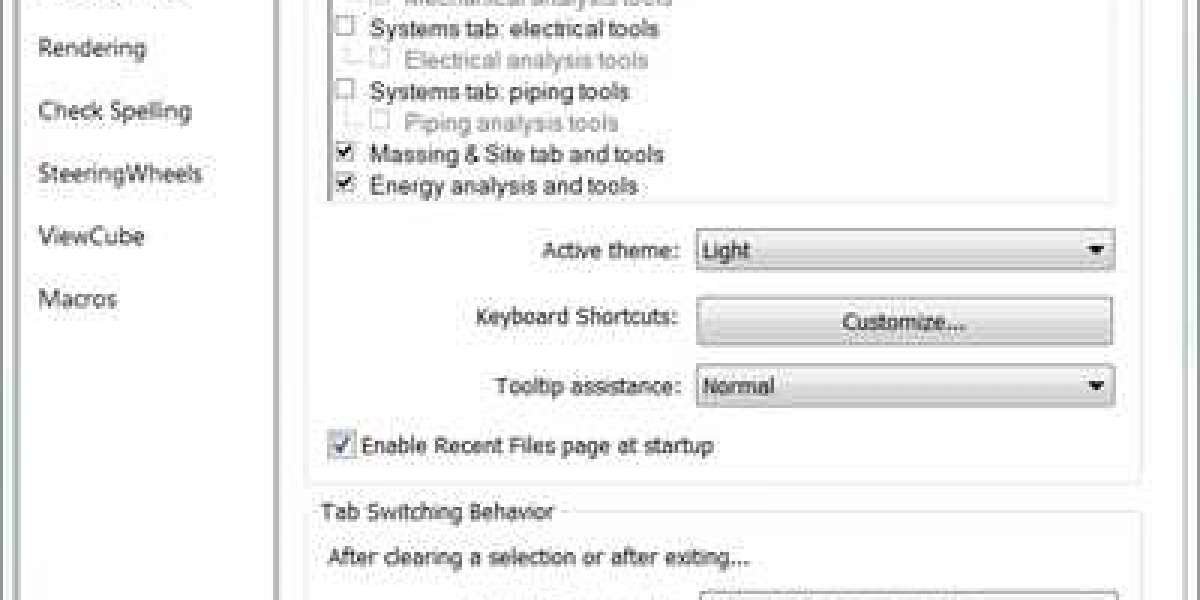
Task: Click the Tab Switching Behavior group heading
Action: click(437, 512)
